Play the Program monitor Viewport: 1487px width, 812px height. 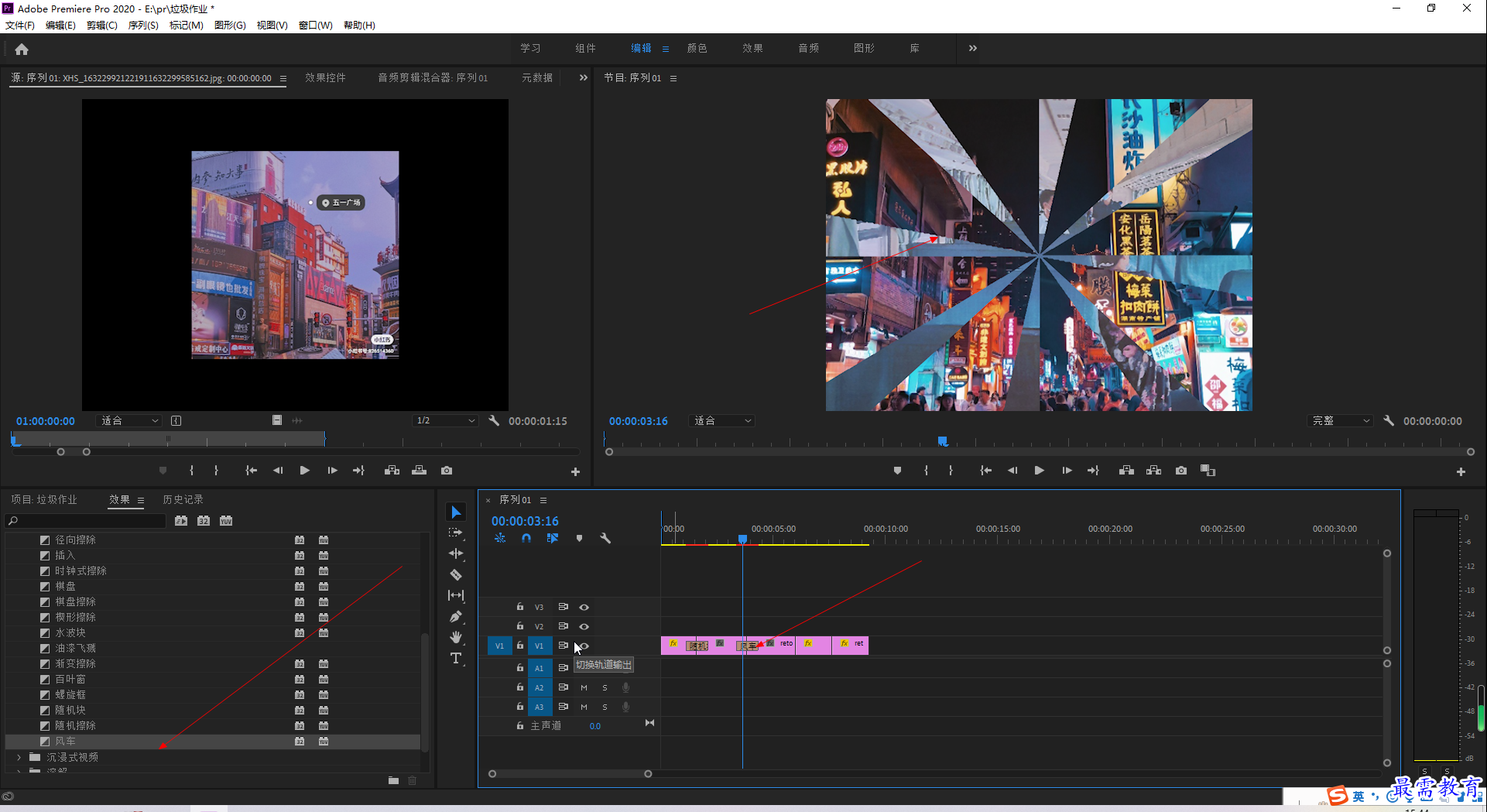coord(1039,471)
